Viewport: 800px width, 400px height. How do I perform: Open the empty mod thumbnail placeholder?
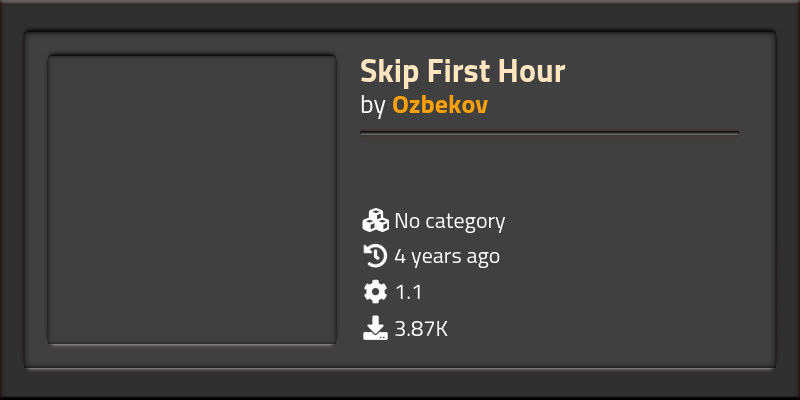191,200
